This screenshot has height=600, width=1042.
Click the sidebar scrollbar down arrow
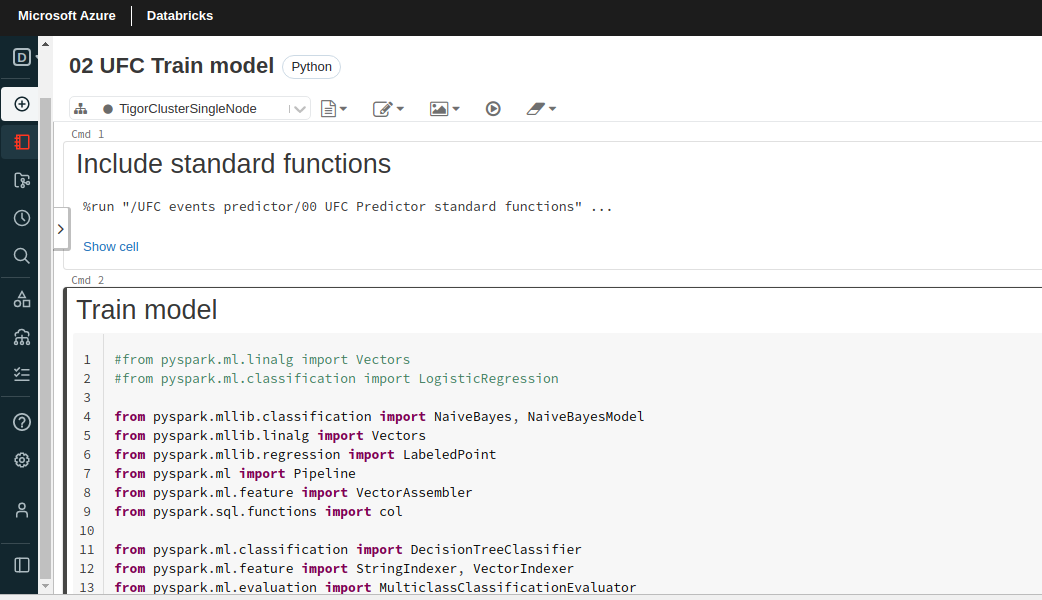tap(45, 586)
